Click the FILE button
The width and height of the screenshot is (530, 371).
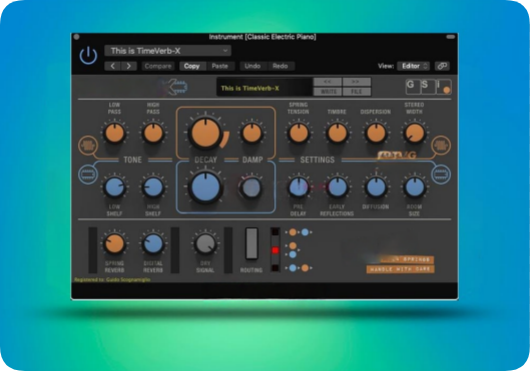point(357,92)
